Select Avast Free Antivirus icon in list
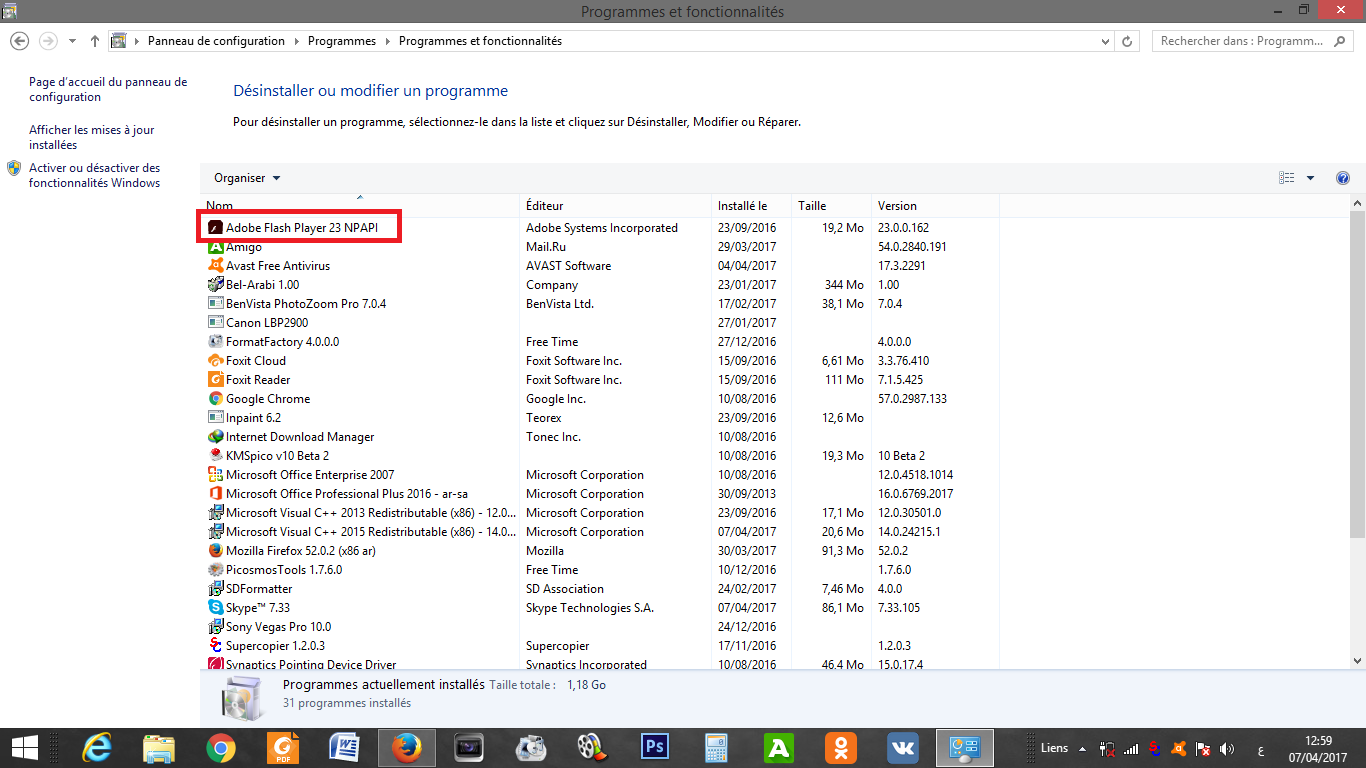The width and height of the screenshot is (1366, 768). click(x=215, y=266)
